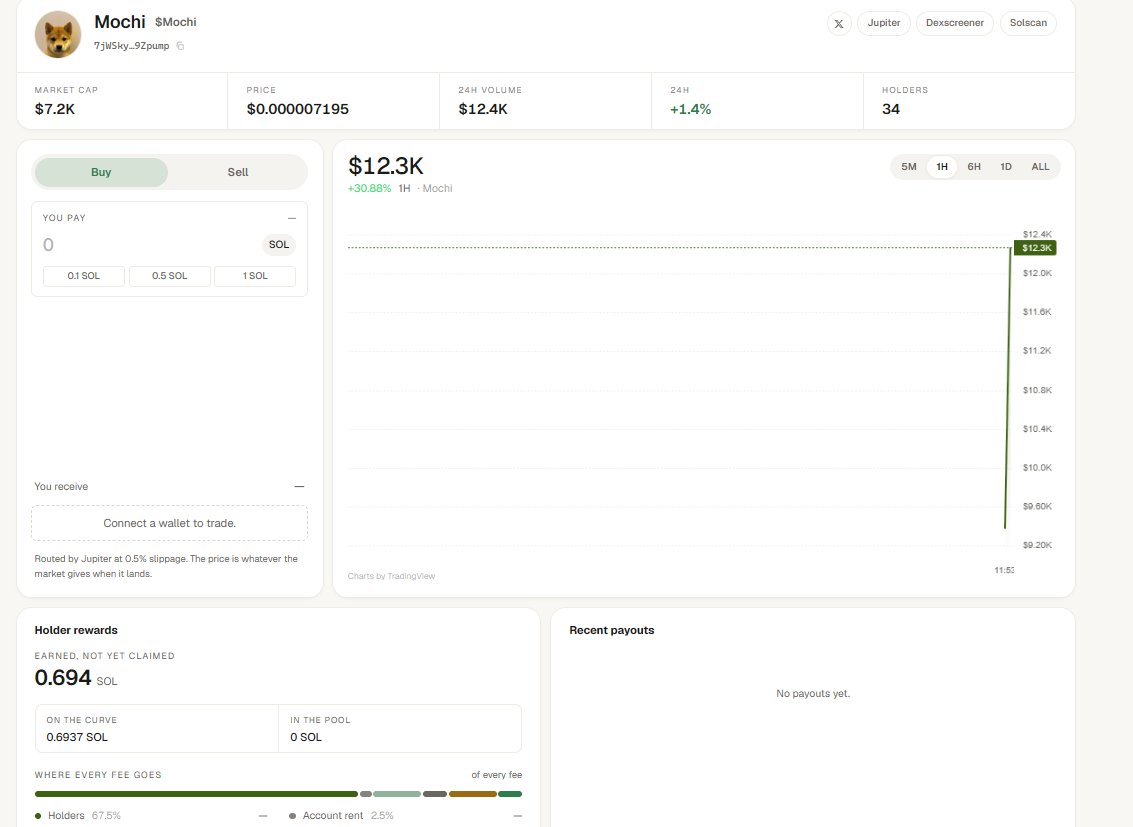Open the Solscan link
Viewport: 1133px width, 827px height.
tap(1028, 23)
